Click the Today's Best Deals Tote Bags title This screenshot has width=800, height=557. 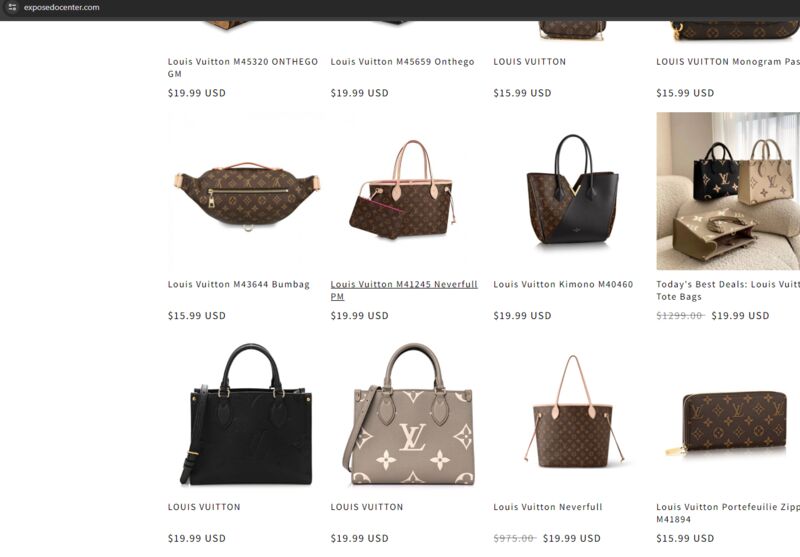[728, 290]
